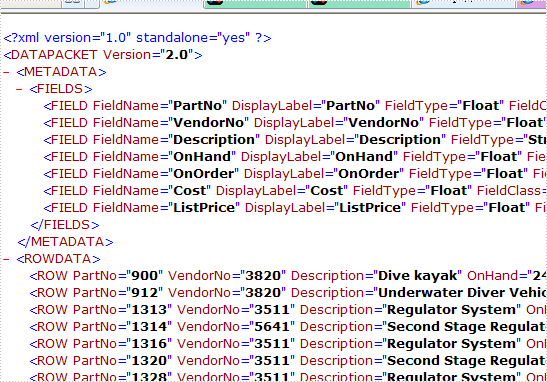
Task: Select PartNo value "1313"
Action: pyautogui.click(x=149, y=310)
